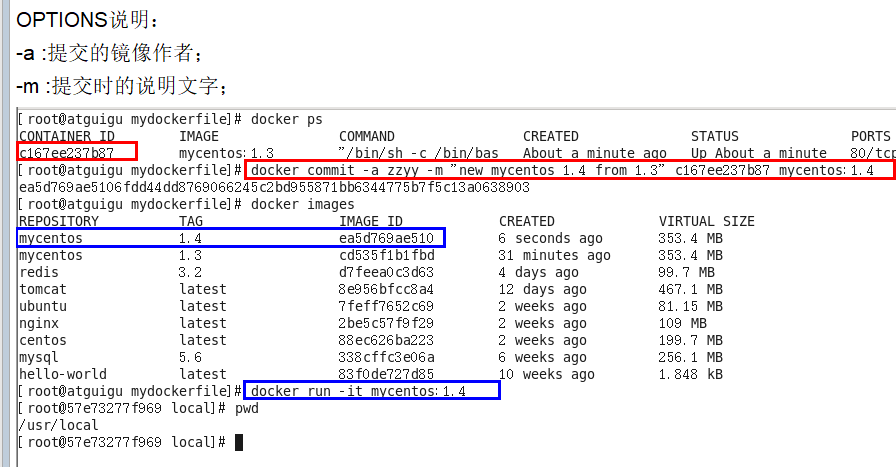Click the REPOSITORY column header
Viewport: 896px width, 467px height.
pos(59,221)
